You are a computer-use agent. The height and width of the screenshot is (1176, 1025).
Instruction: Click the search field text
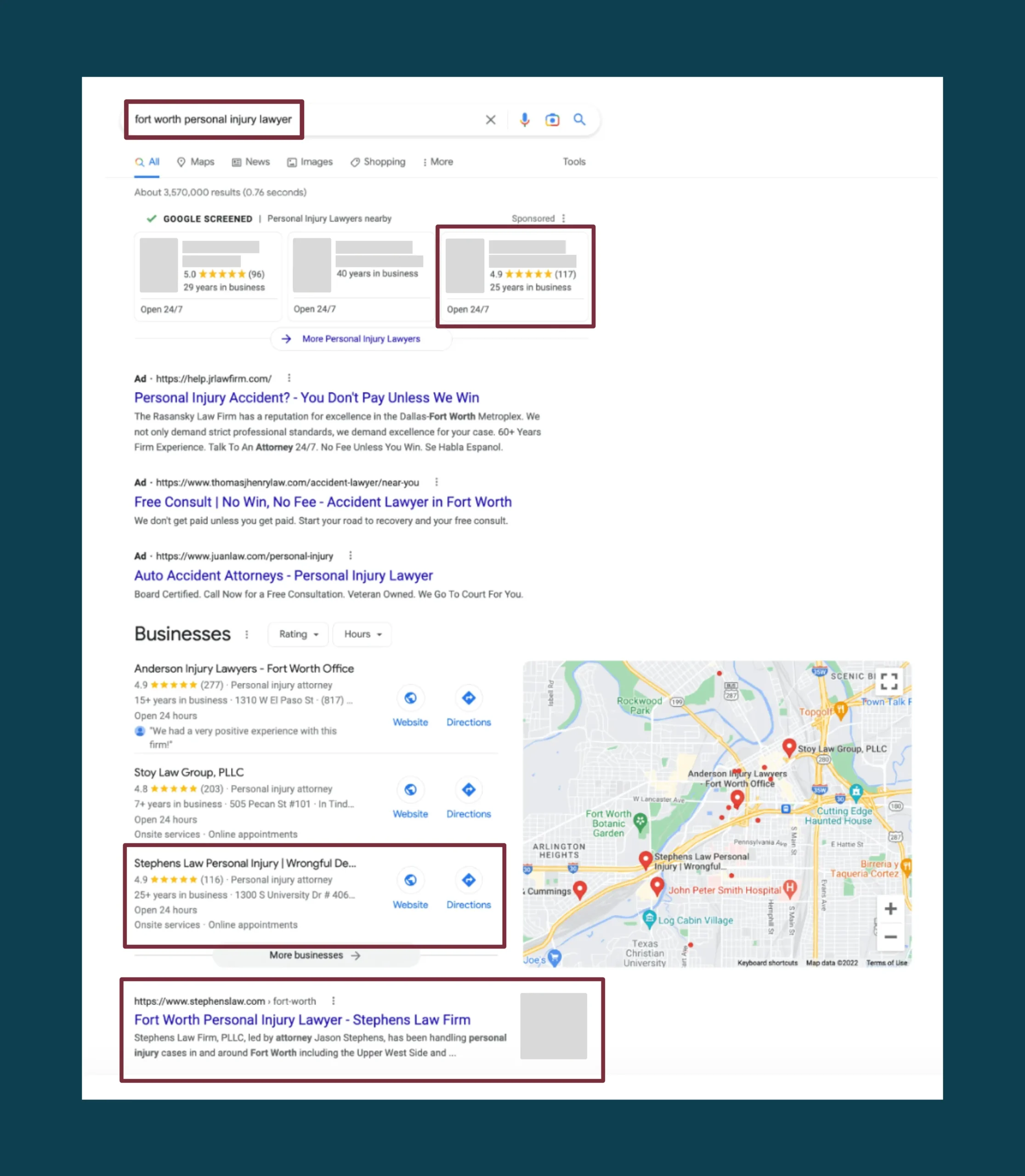coord(213,119)
